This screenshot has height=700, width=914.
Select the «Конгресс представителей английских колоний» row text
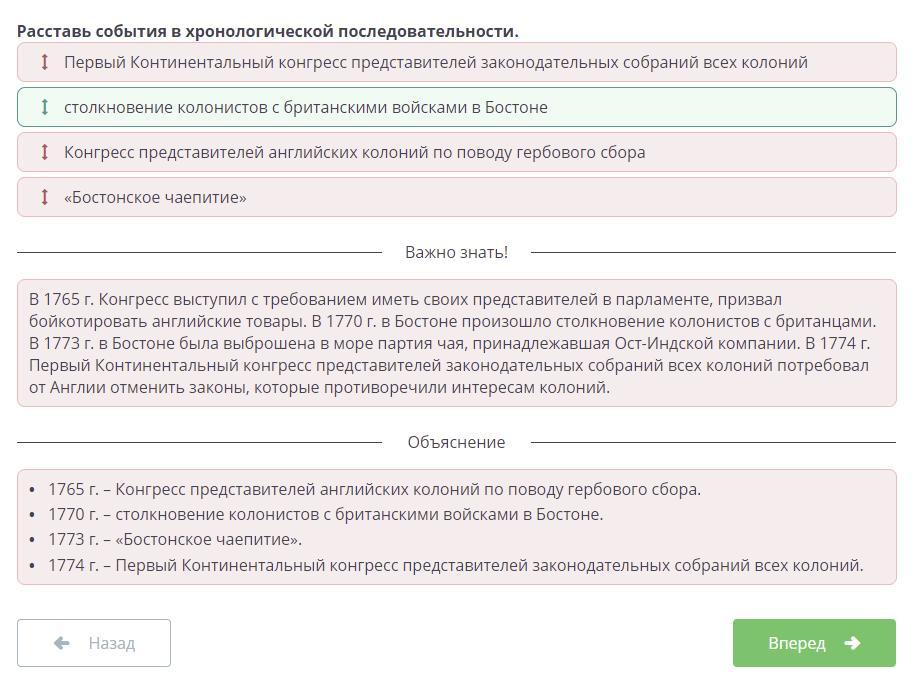[x=354, y=152]
